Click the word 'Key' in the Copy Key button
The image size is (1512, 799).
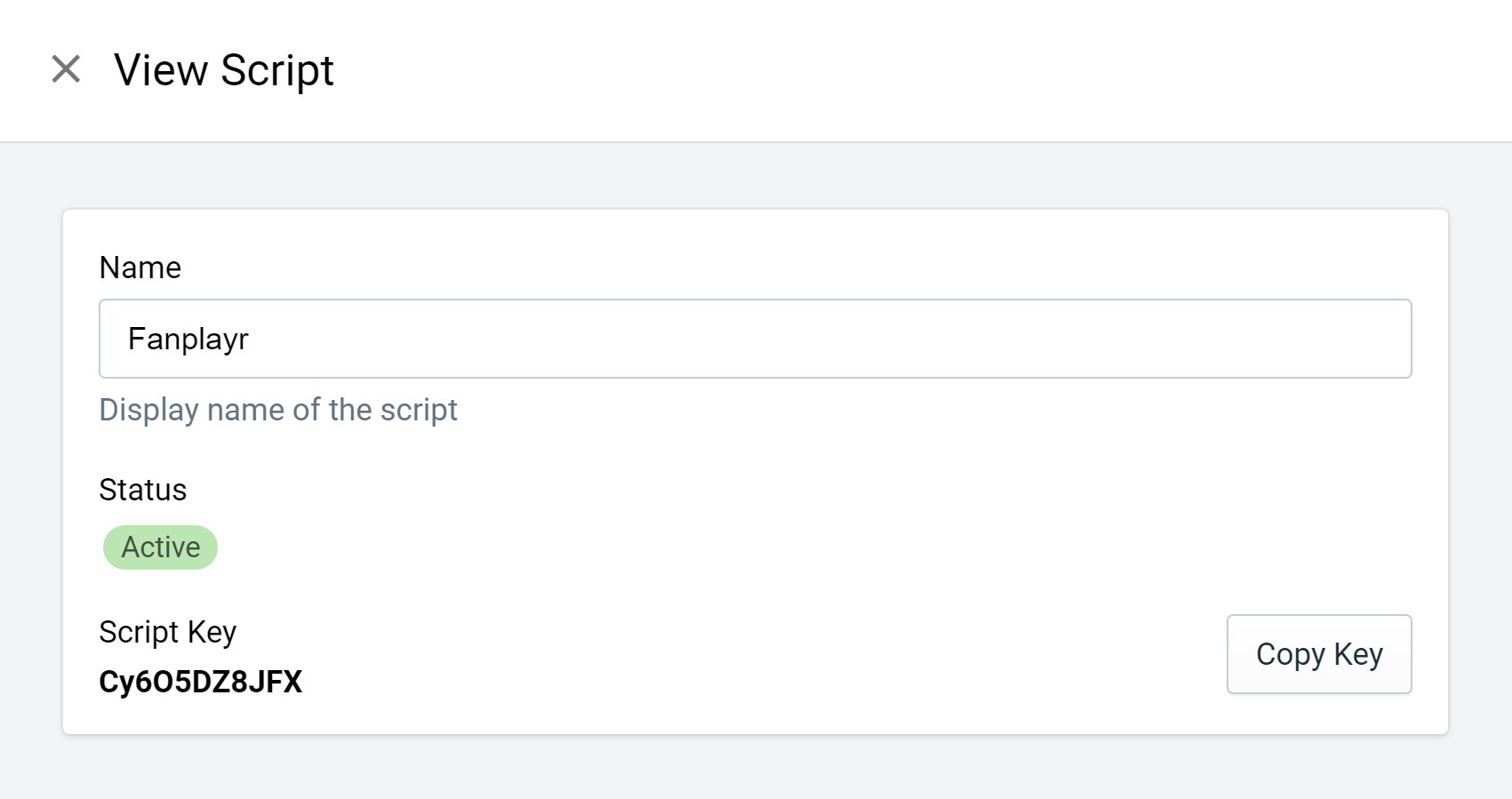(x=1358, y=655)
